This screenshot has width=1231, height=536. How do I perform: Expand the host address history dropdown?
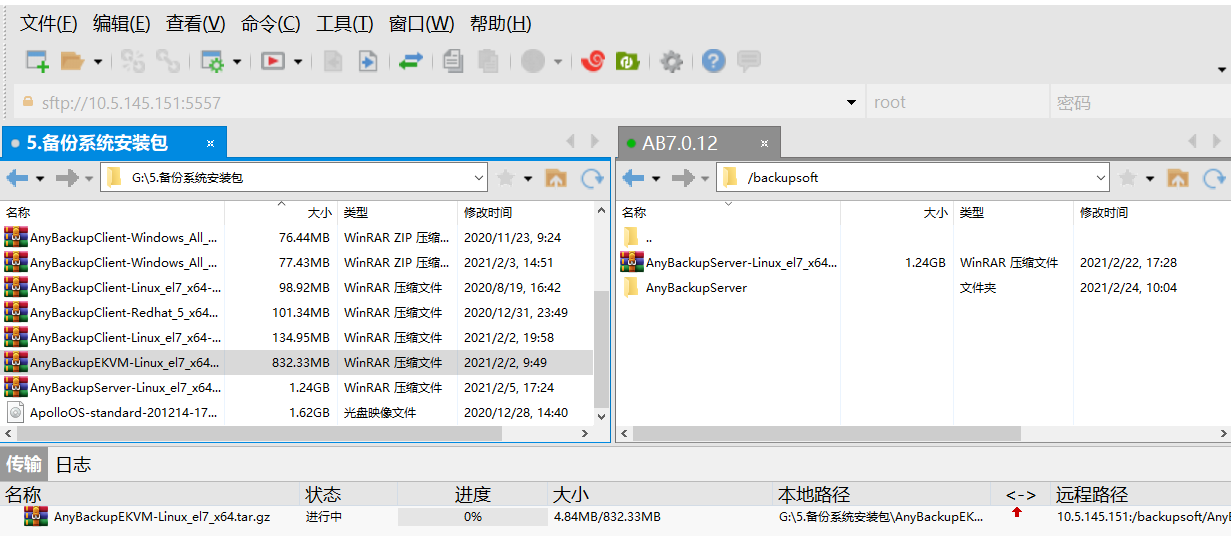coord(852,102)
